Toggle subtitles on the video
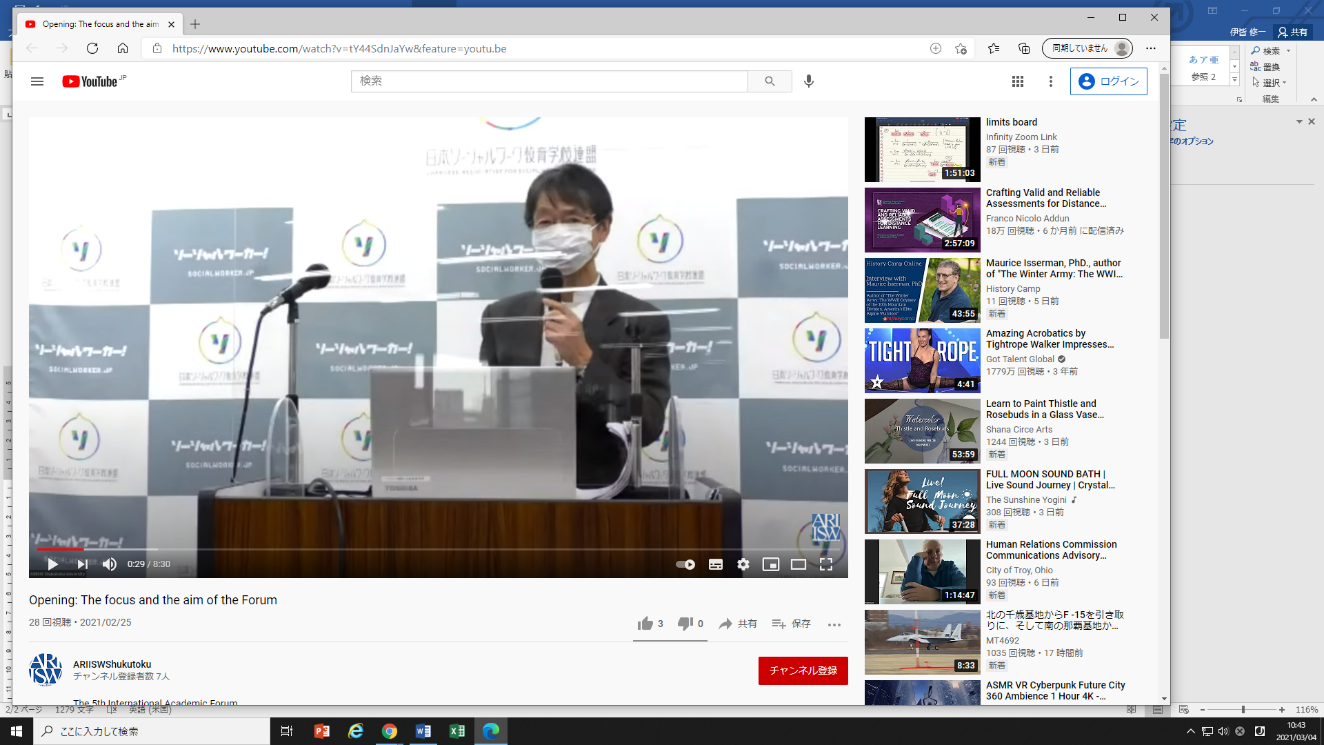 click(715, 564)
